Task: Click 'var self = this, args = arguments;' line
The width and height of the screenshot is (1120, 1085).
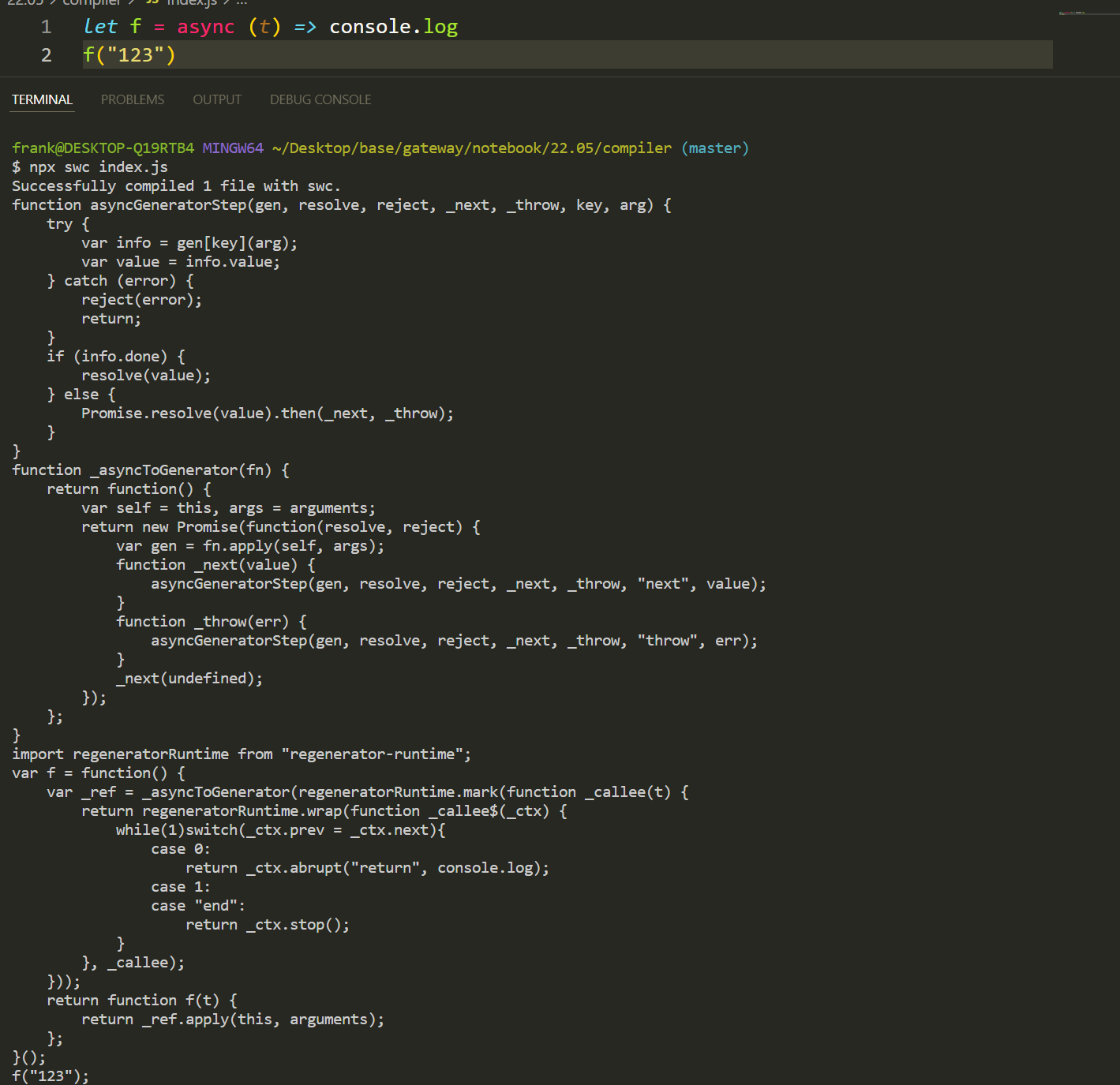Action: click(229, 508)
